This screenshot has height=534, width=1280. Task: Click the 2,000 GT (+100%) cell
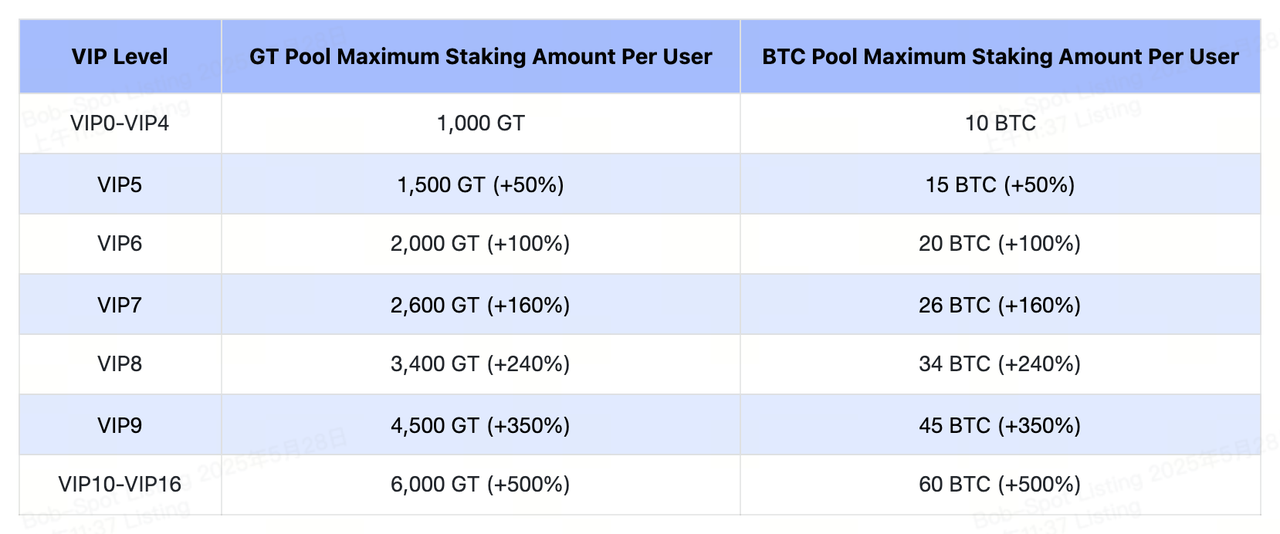pos(480,244)
